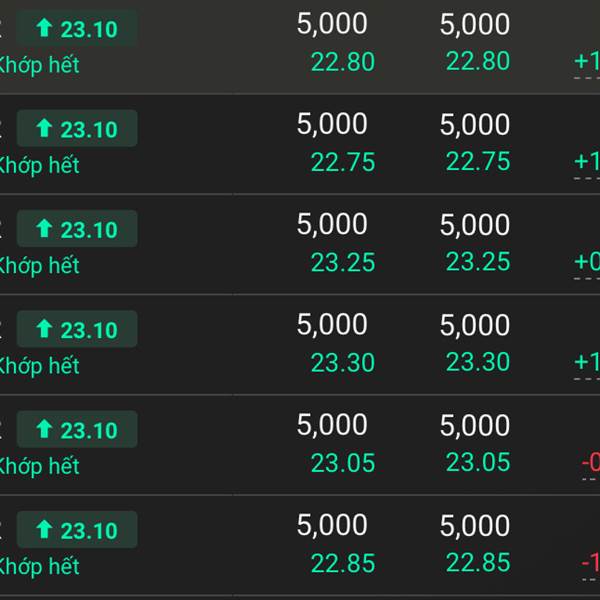
Task: Tap the 23.10 price badge in the 23.25 row
Action: pos(78,229)
